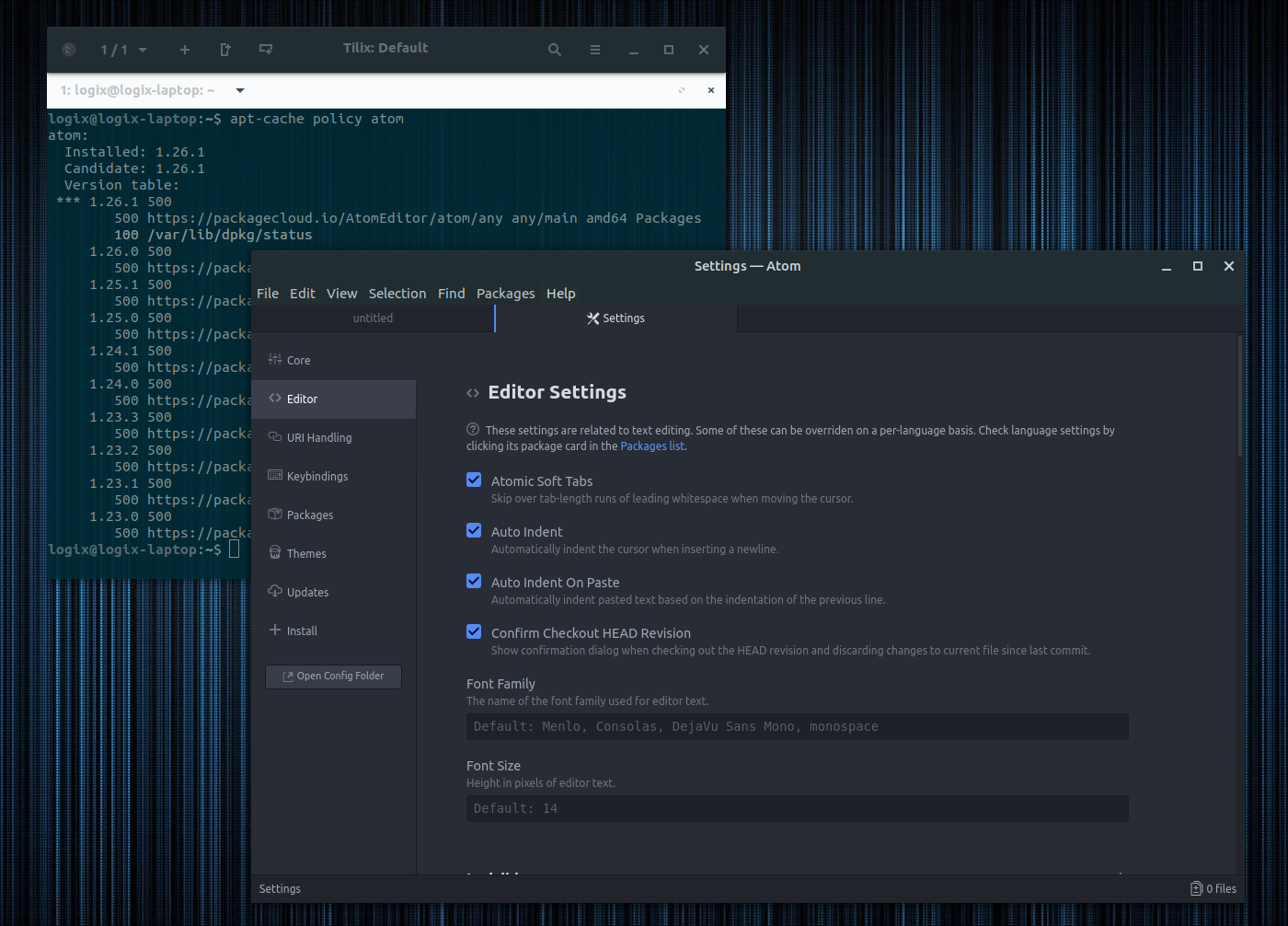Image resolution: width=1288 pixels, height=926 pixels.
Task: Click the Font Family label
Action: tap(500, 684)
